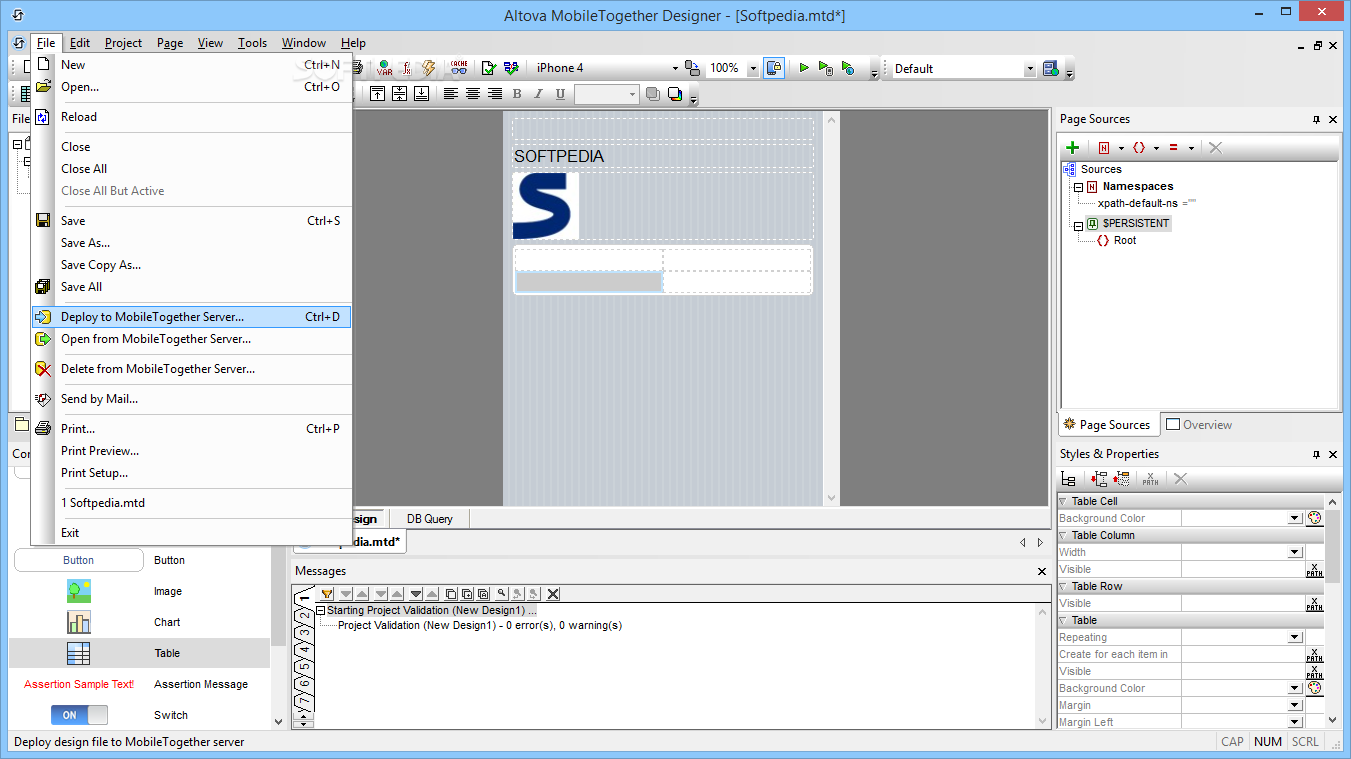Toggle Underline formatting
The width and height of the screenshot is (1351, 759).
560,94
